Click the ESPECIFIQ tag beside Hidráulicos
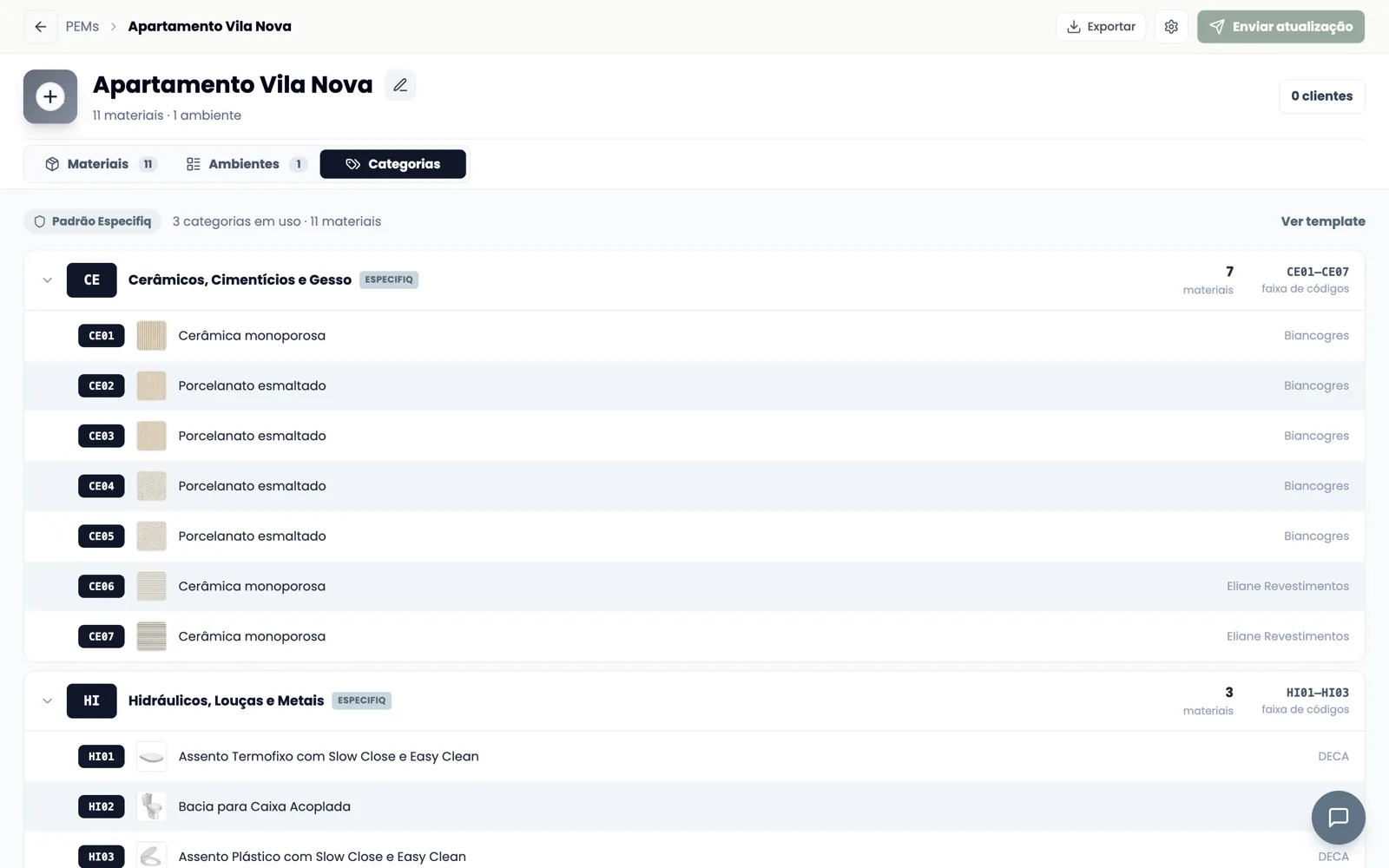 362,700
